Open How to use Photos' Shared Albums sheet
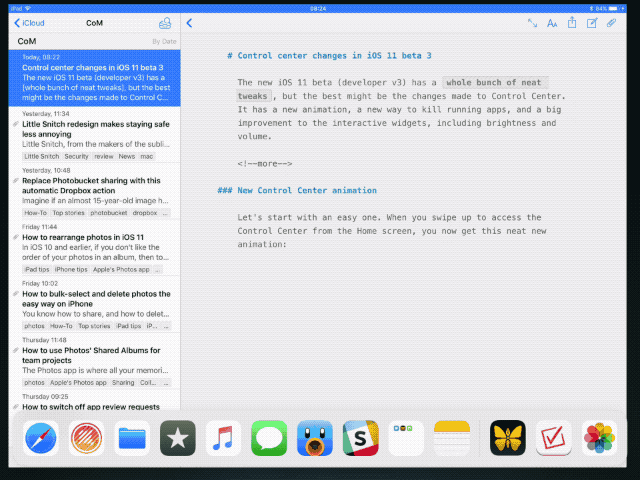Image resolution: width=640 pixels, height=480 pixels. (94, 361)
